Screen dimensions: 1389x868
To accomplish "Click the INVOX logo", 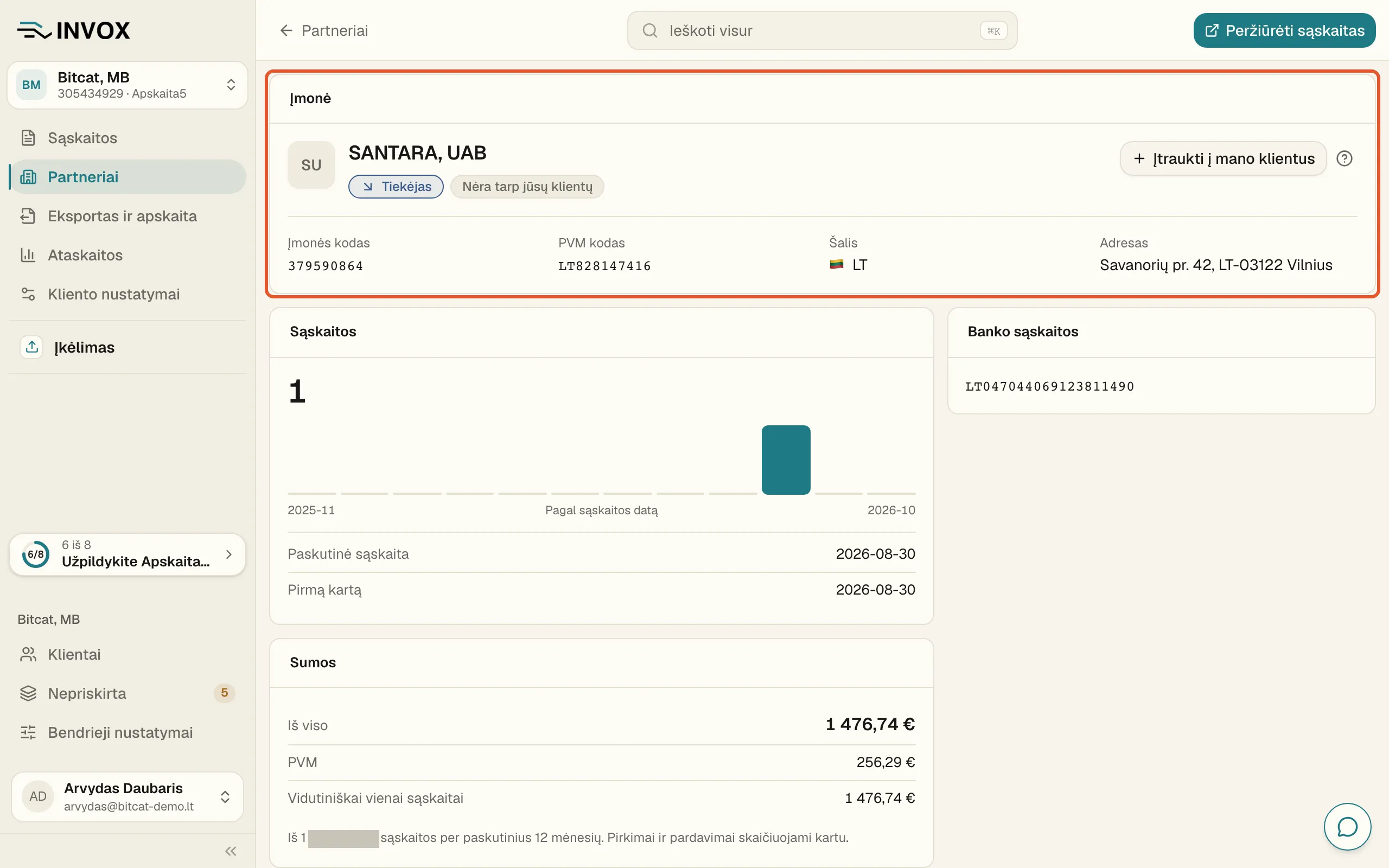I will (x=73, y=30).
